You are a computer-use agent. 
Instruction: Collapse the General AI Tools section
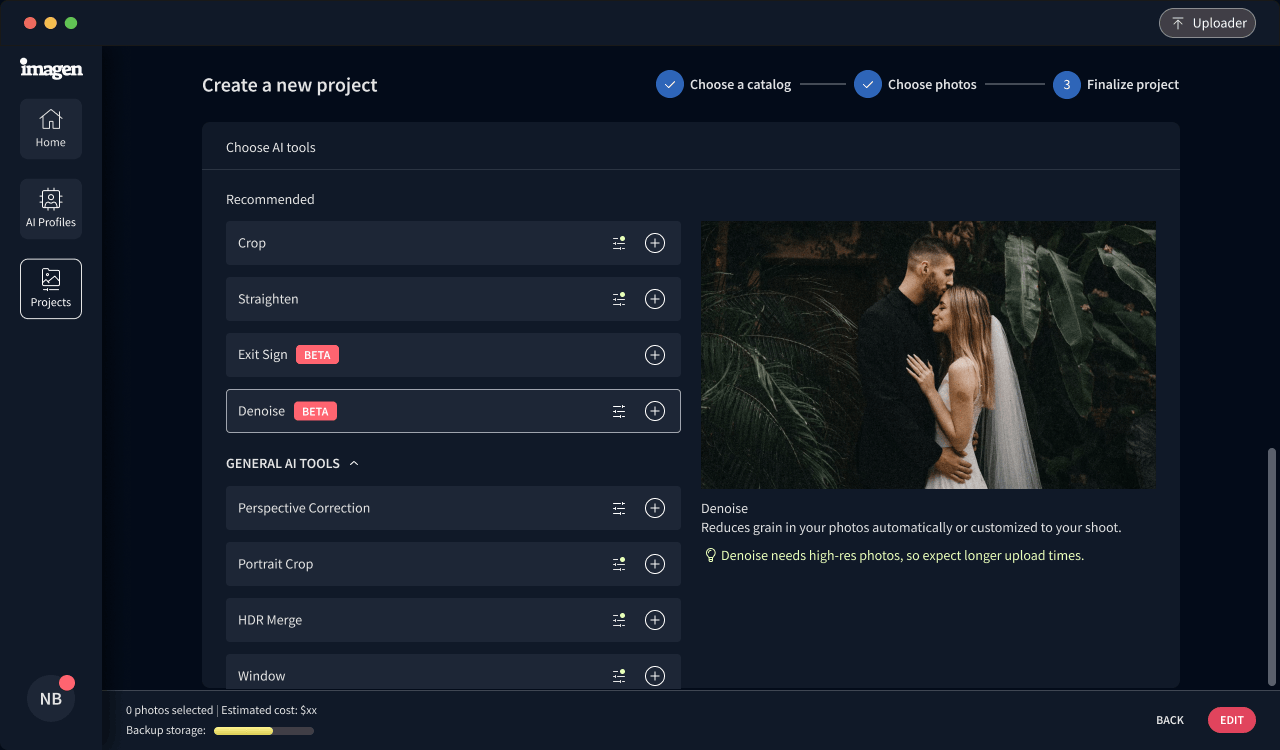click(354, 464)
